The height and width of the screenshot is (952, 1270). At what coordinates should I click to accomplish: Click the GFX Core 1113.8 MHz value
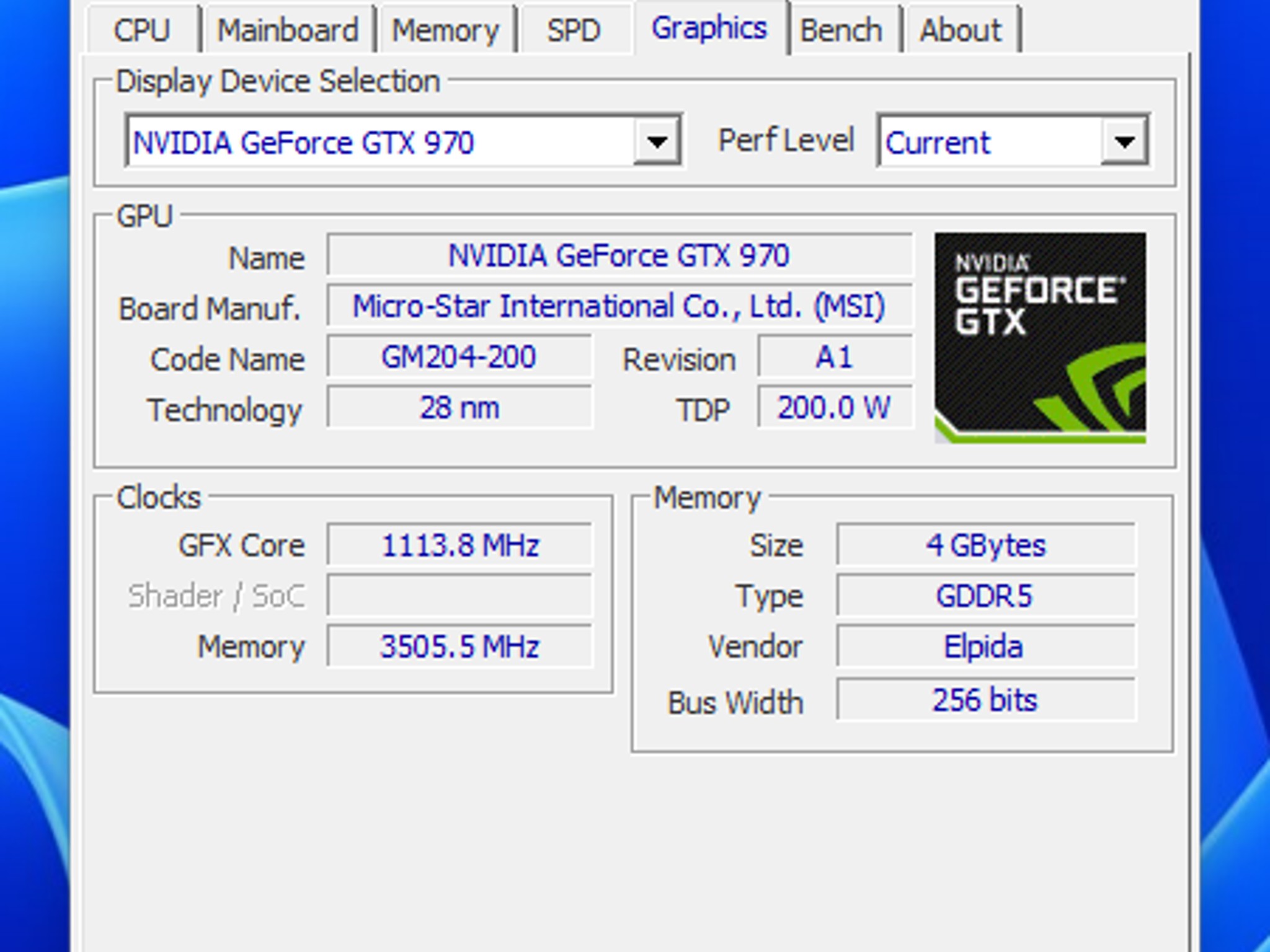pos(460,545)
